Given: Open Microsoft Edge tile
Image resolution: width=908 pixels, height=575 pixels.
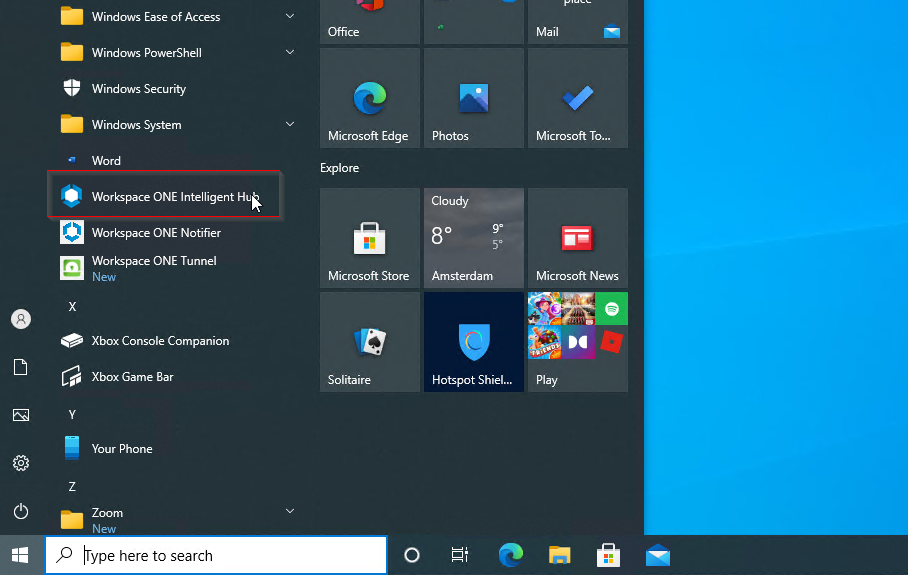Looking at the screenshot, I should pos(369,98).
